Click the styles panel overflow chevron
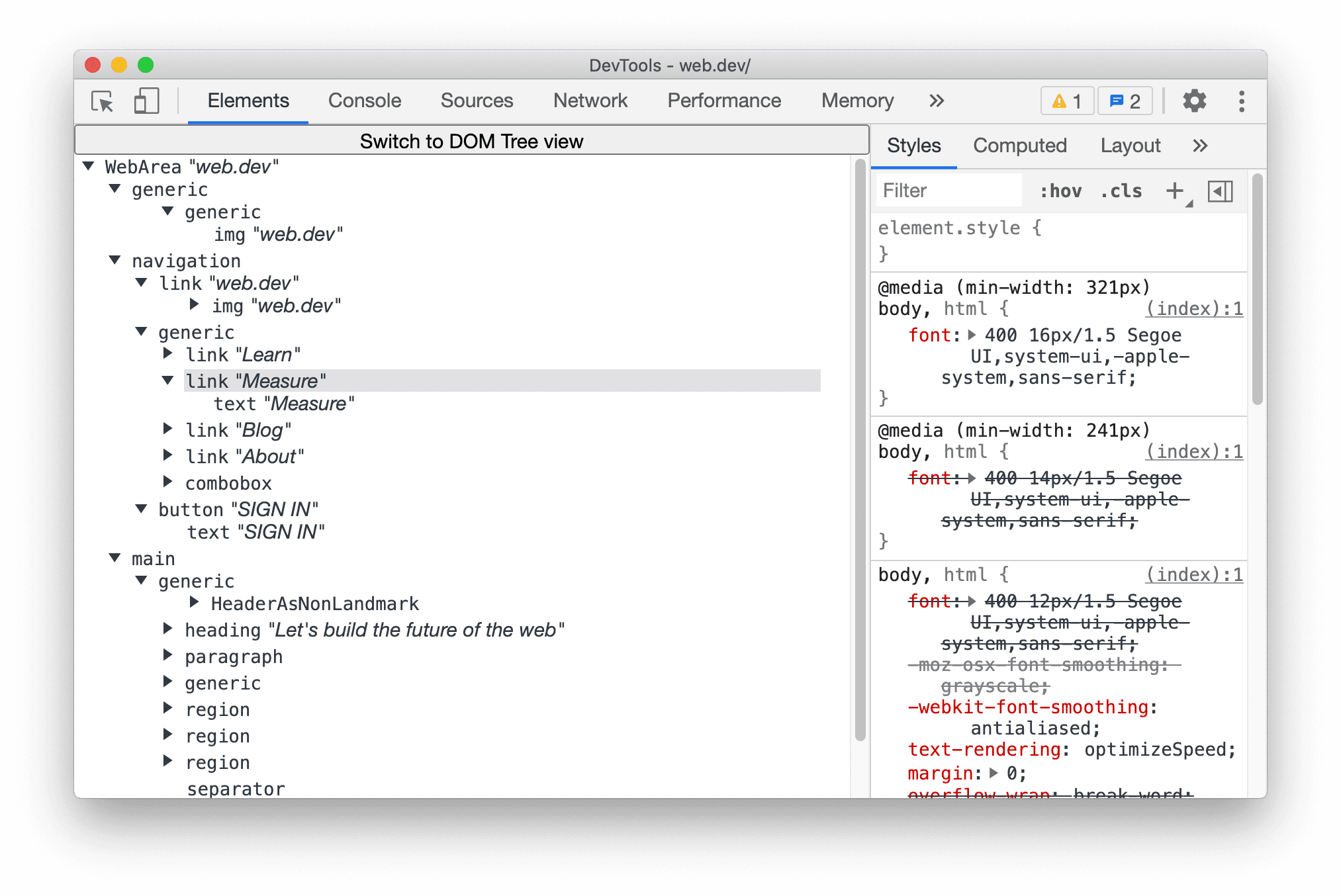Viewport: 1341px width, 896px height. 1199,144
